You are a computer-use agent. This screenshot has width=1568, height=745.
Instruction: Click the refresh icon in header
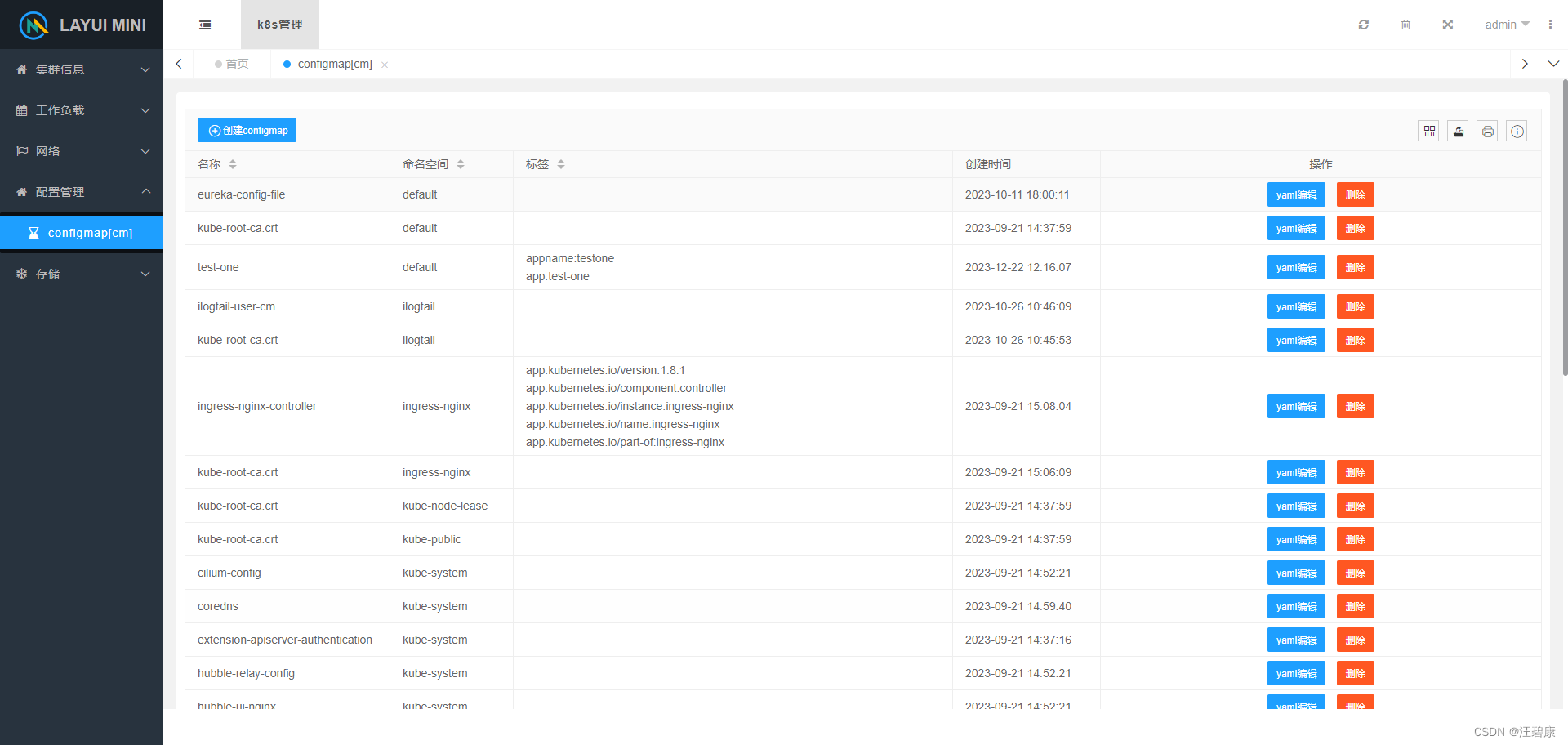[1363, 25]
